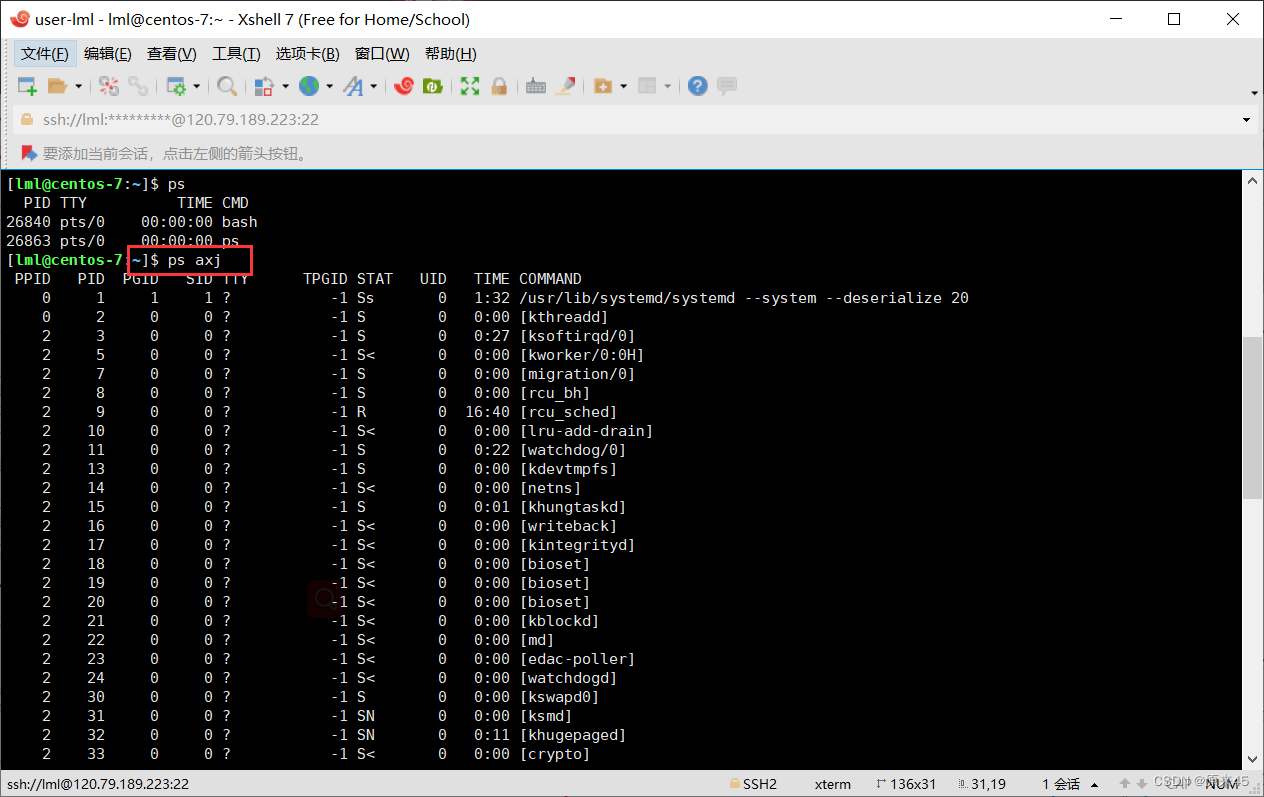The image size is (1264, 797).
Task: Click the Find magnifier icon
Action: tap(227, 86)
